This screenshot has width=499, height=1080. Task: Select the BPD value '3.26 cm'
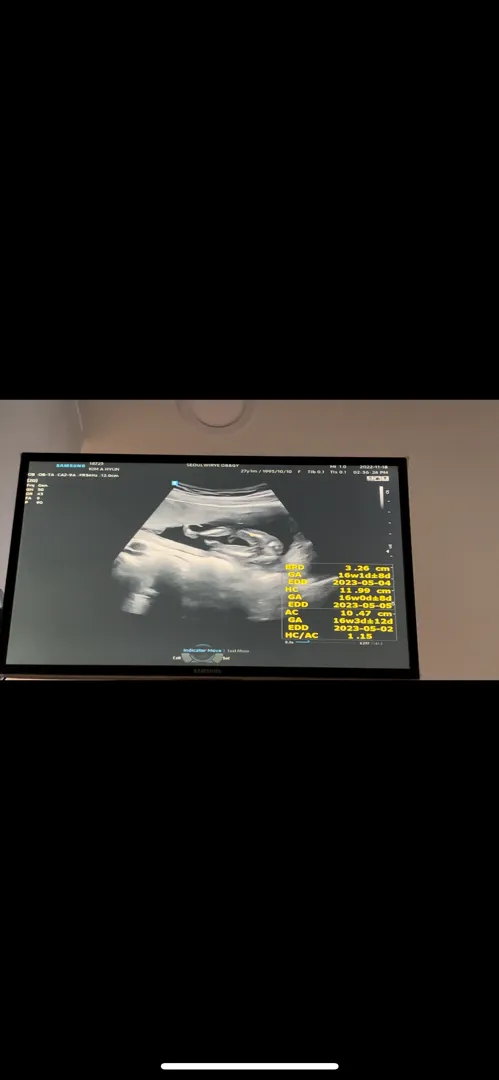[368, 568]
